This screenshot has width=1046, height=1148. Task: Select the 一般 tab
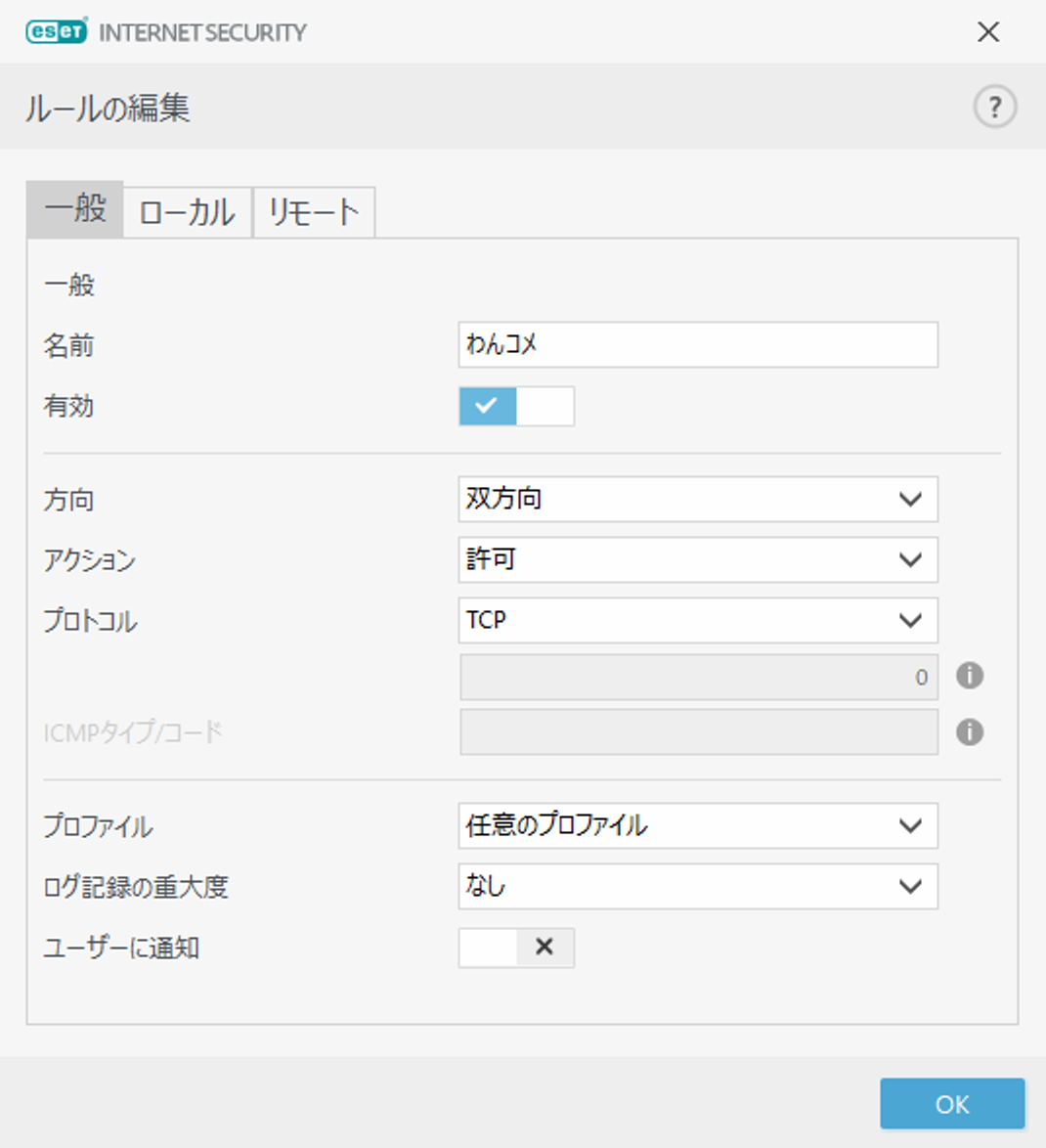point(75,209)
